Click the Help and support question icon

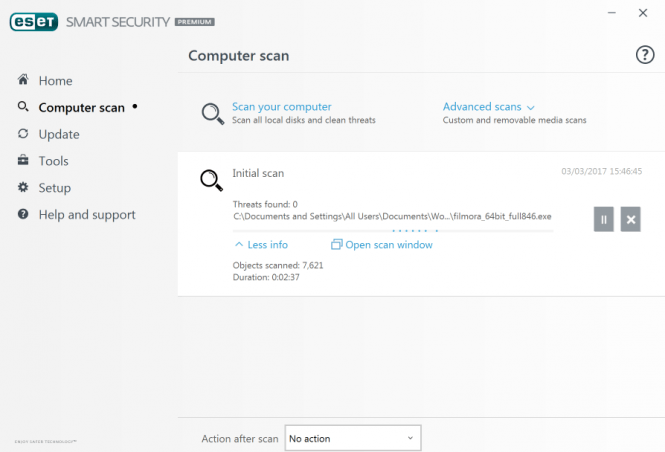tap(23, 214)
